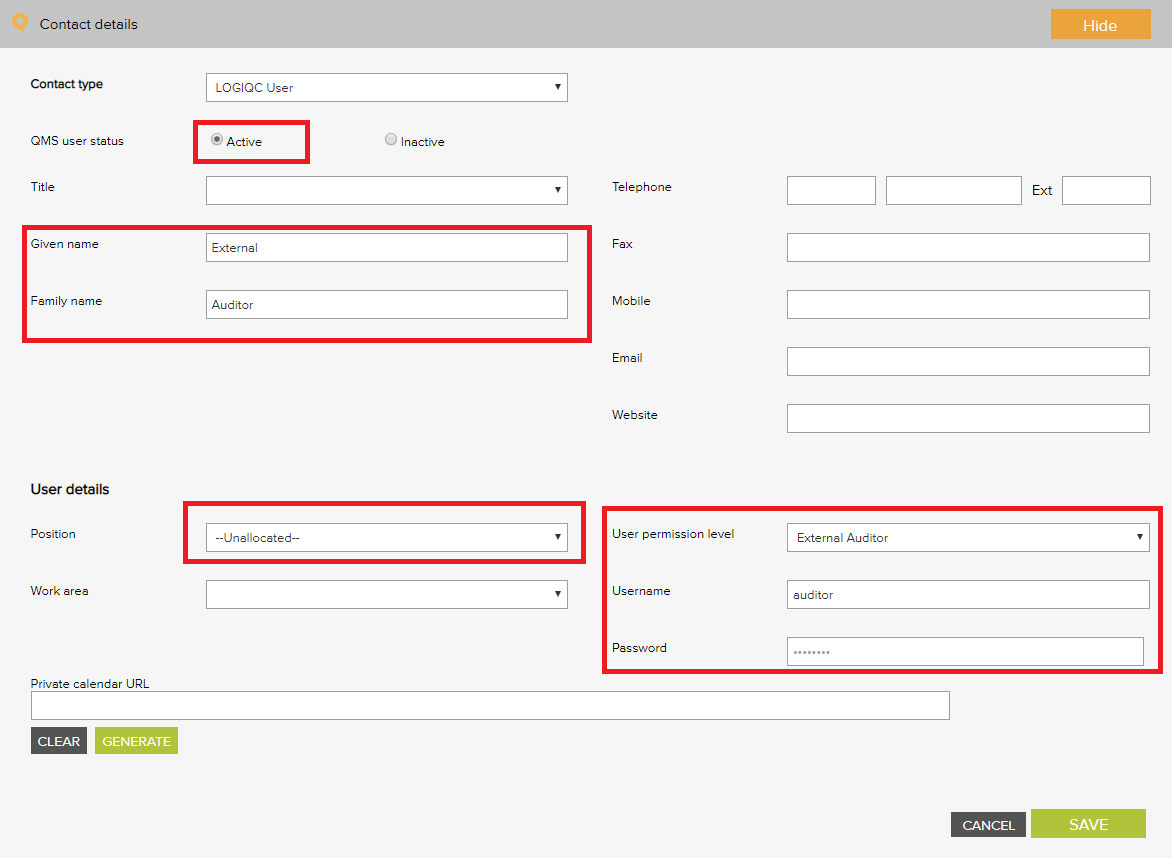Expand the Title dropdown
Screen dimensions: 1172x858
[x=386, y=190]
